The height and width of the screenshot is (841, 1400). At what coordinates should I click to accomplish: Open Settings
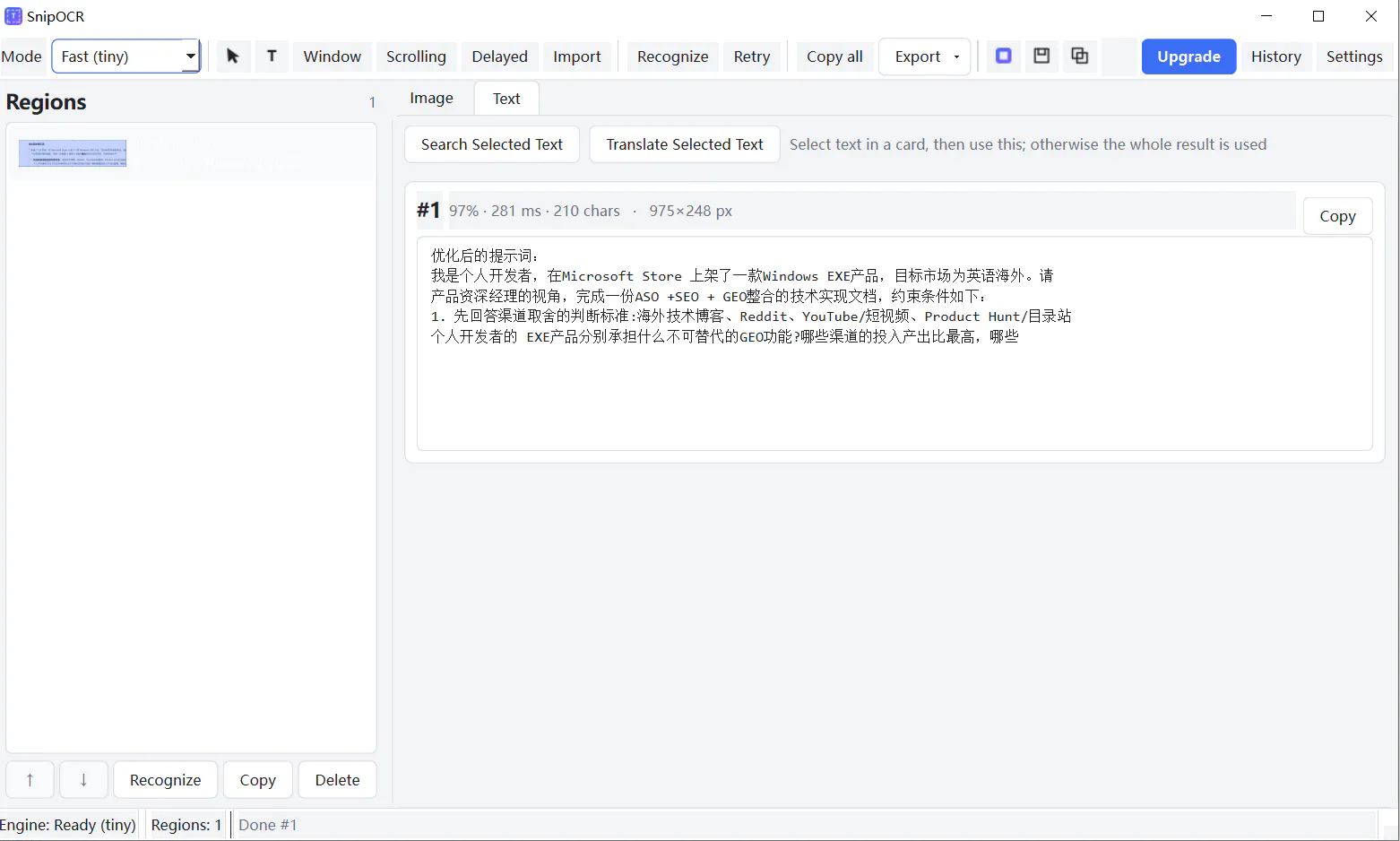pyautogui.click(x=1353, y=56)
